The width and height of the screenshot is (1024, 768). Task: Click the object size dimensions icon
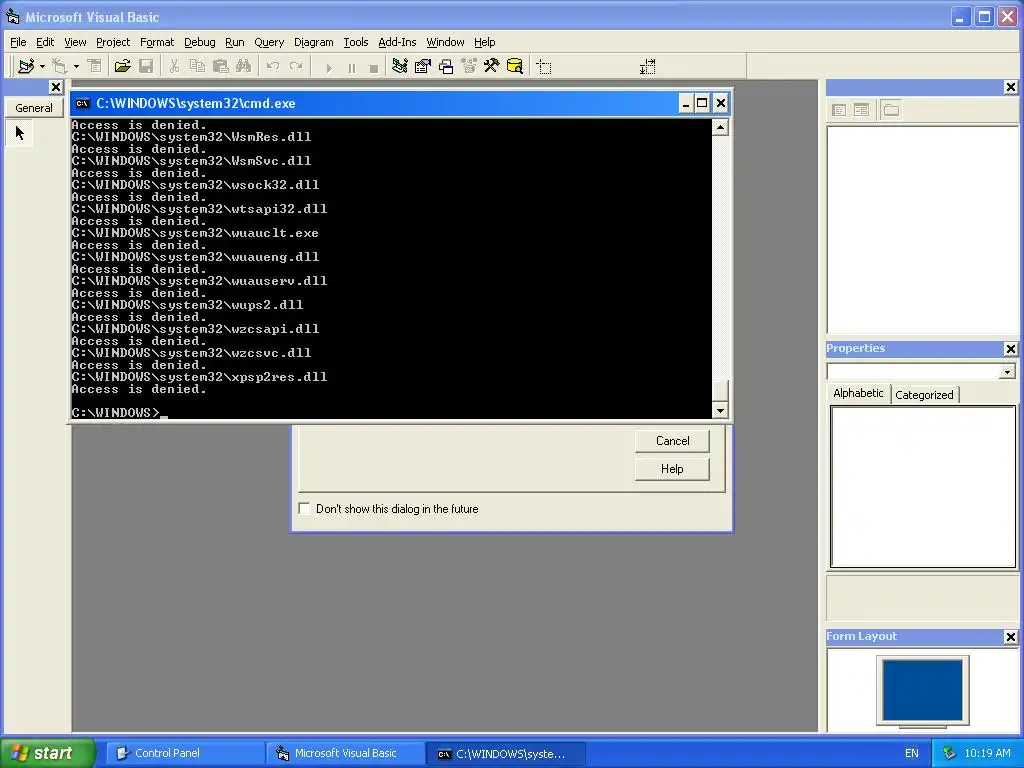(648, 67)
